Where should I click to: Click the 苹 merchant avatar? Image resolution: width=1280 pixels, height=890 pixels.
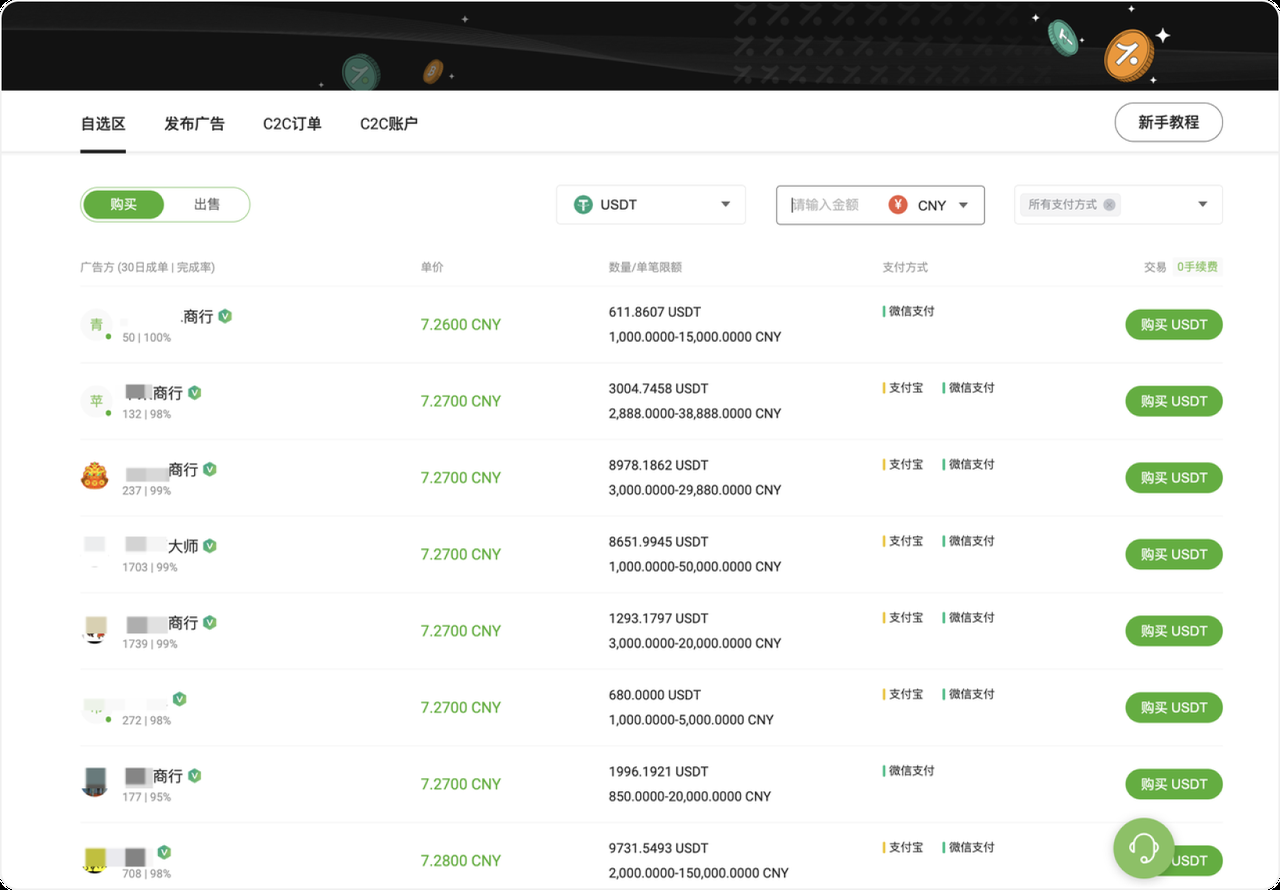click(x=96, y=401)
